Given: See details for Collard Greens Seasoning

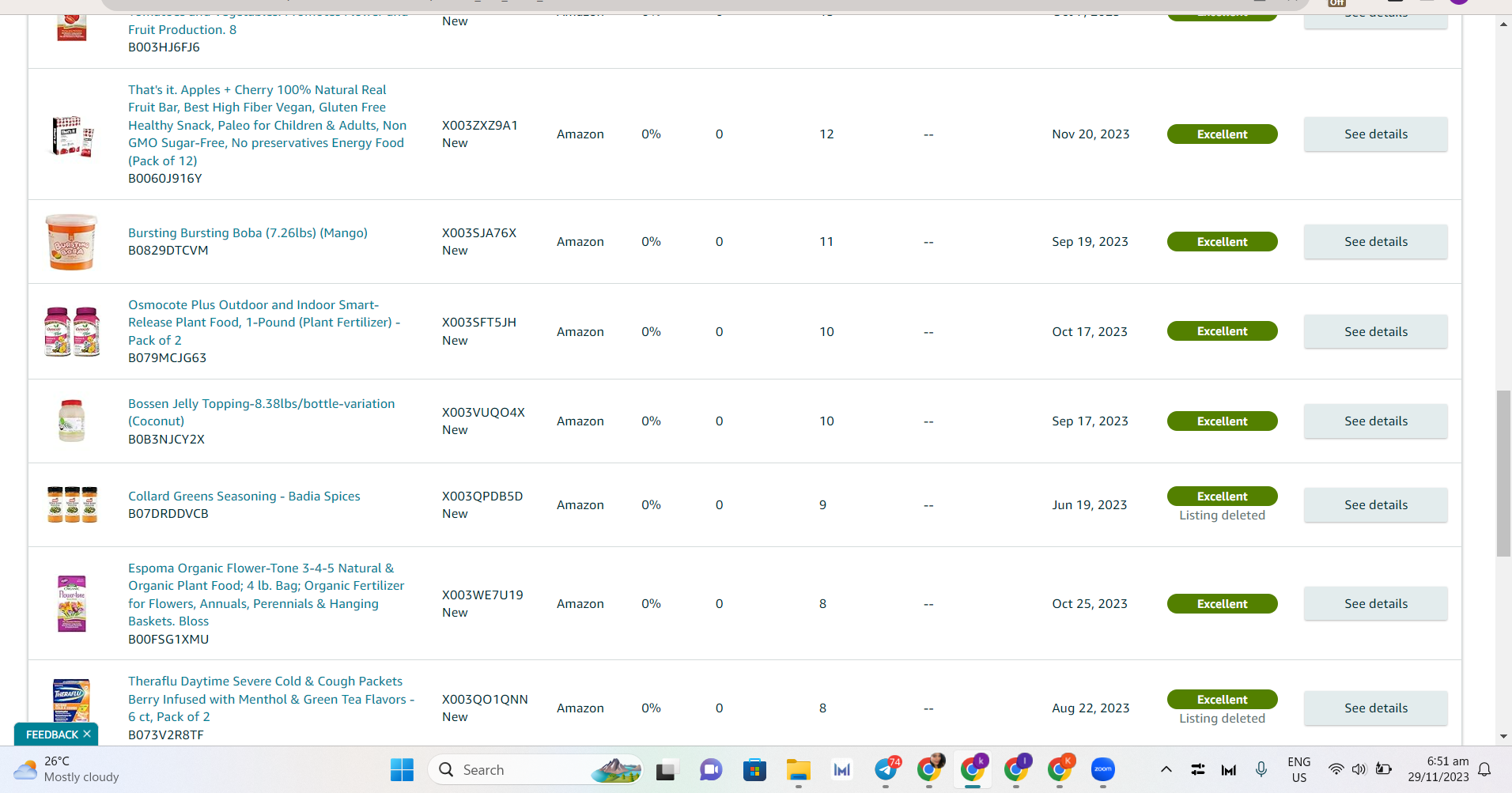Looking at the screenshot, I should click(x=1376, y=505).
